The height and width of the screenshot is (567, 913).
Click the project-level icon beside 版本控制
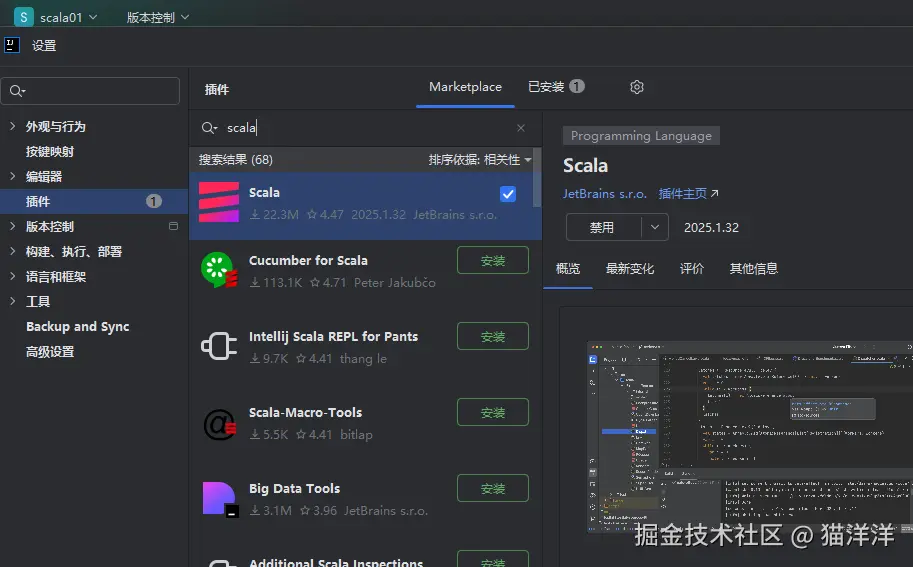[x=173, y=226]
